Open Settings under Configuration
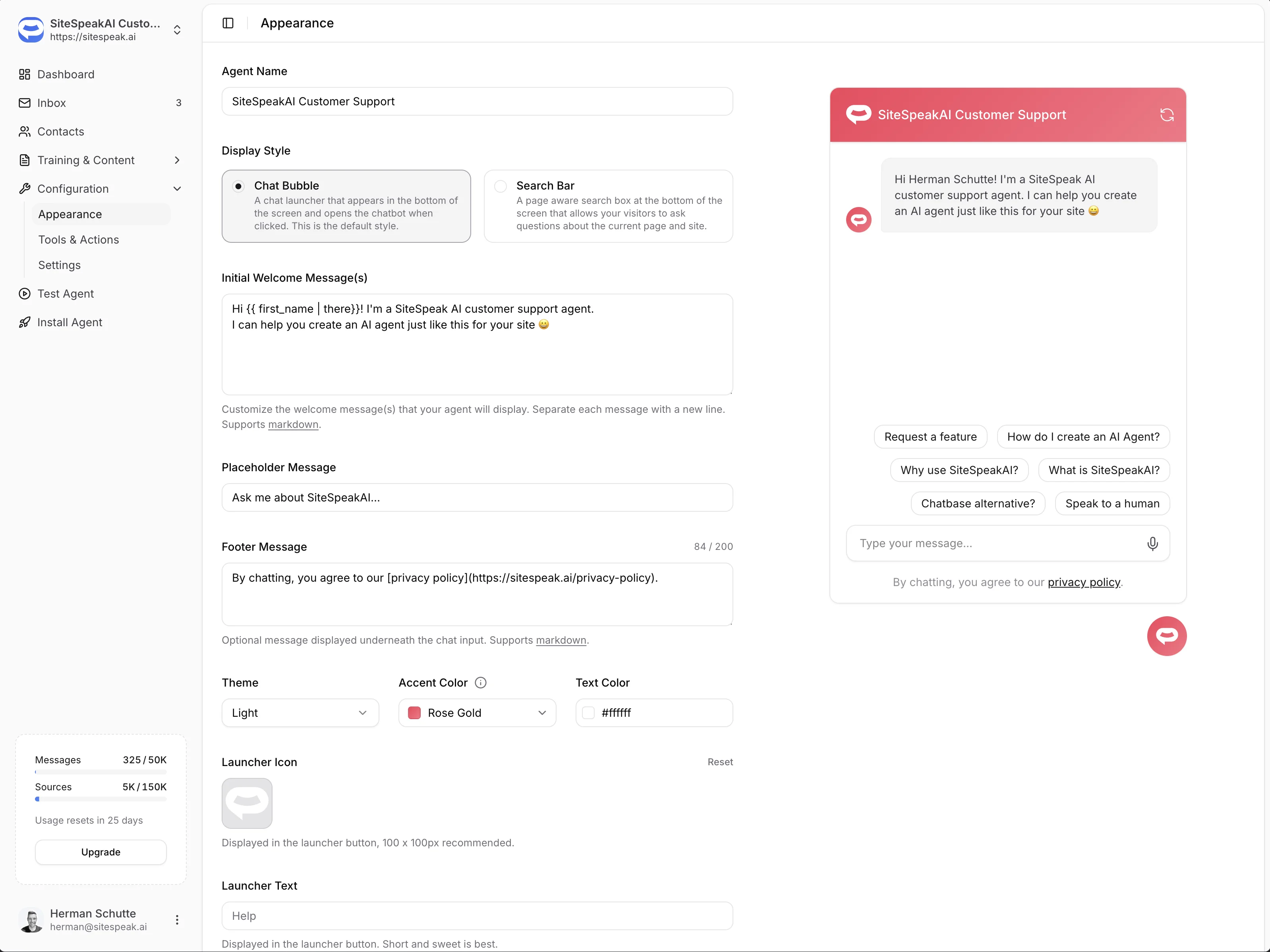Screen dimensions: 1270x952 pyautogui.click(x=59, y=265)
